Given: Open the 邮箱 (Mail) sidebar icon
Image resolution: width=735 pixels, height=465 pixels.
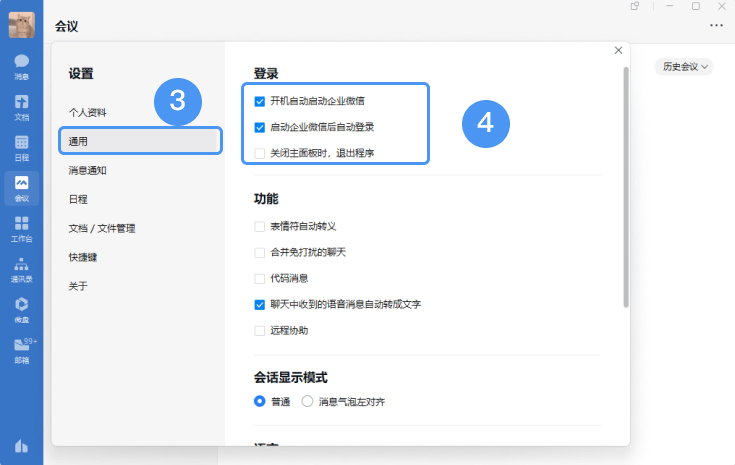Looking at the screenshot, I should tap(21, 351).
